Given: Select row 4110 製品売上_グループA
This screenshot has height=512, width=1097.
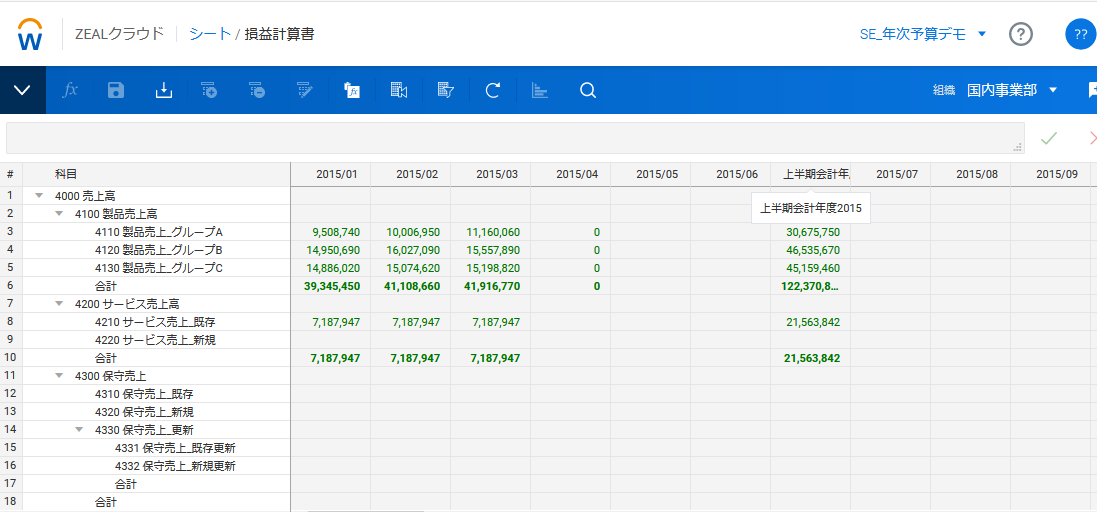Looking at the screenshot, I should [x=158, y=232].
